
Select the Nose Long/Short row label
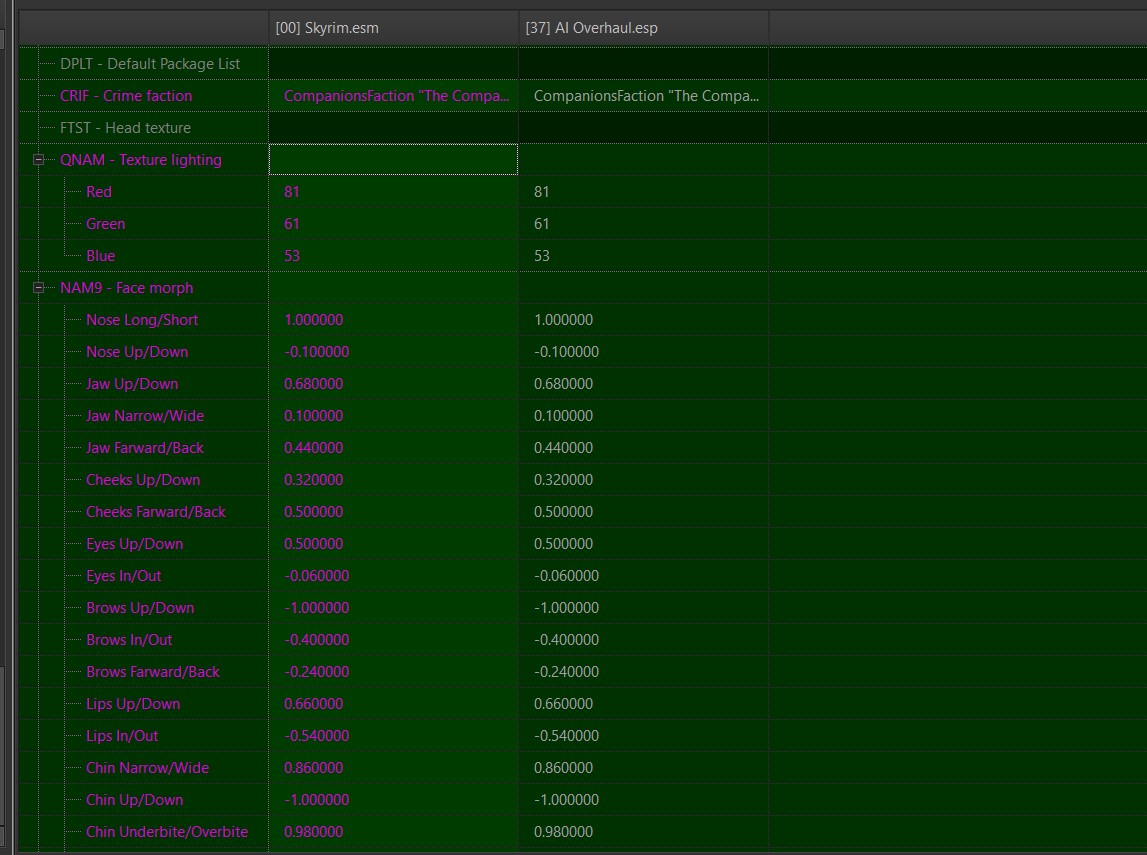(142, 320)
